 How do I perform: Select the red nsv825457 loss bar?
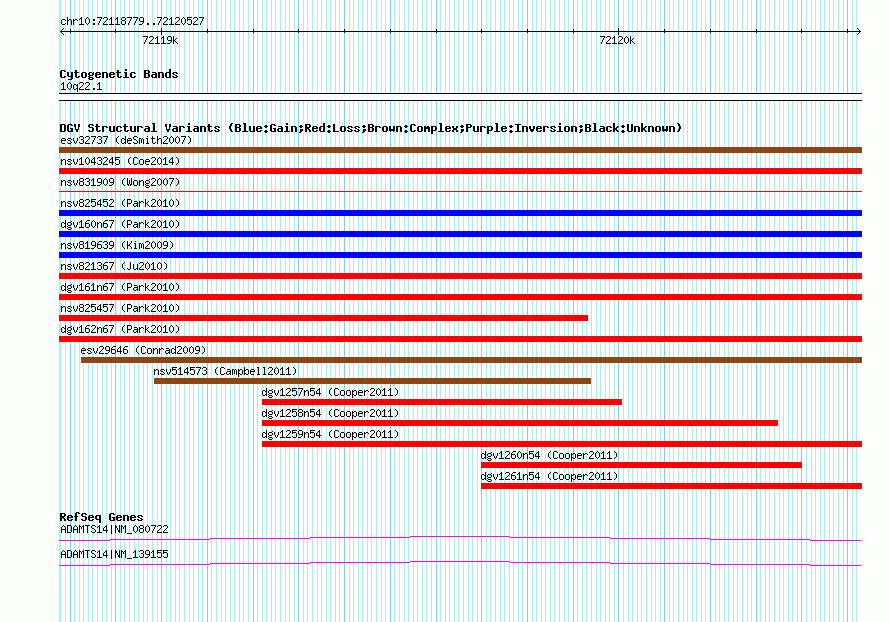click(324, 318)
